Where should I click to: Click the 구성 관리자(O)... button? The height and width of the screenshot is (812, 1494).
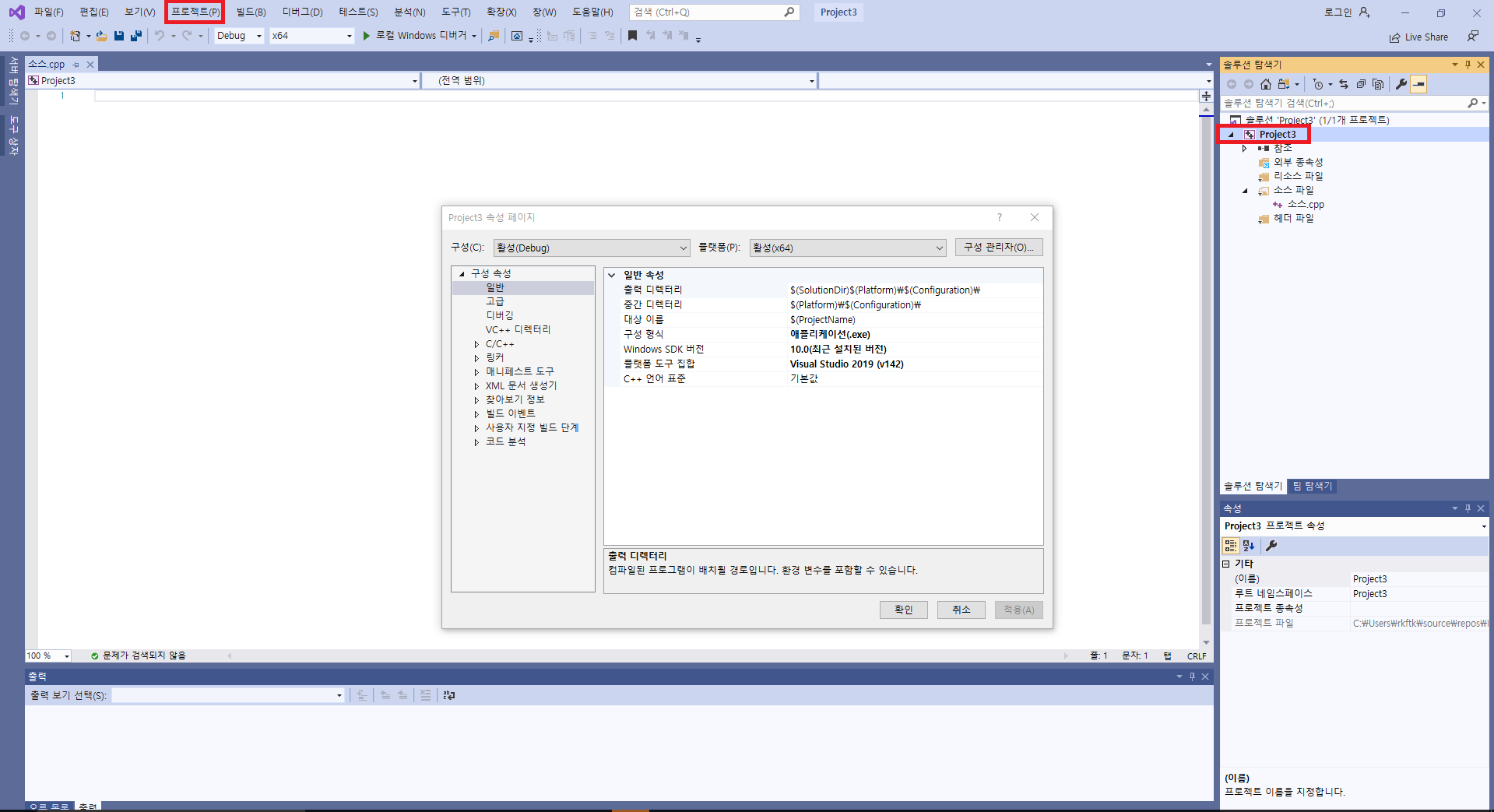coord(999,247)
